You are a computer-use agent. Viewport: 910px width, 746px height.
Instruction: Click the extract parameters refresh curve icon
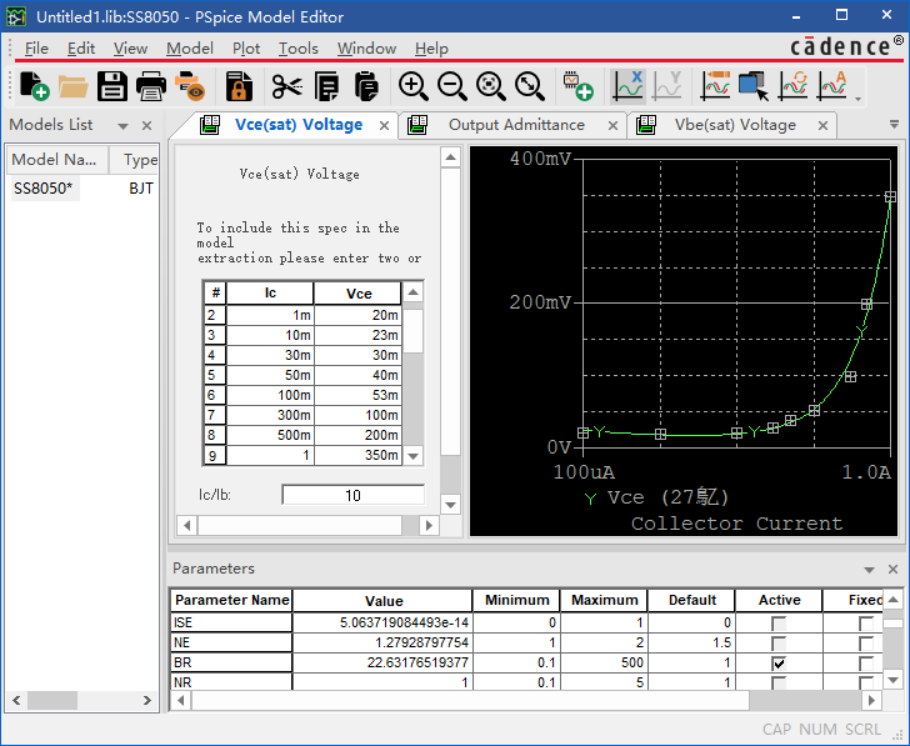(x=793, y=86)
